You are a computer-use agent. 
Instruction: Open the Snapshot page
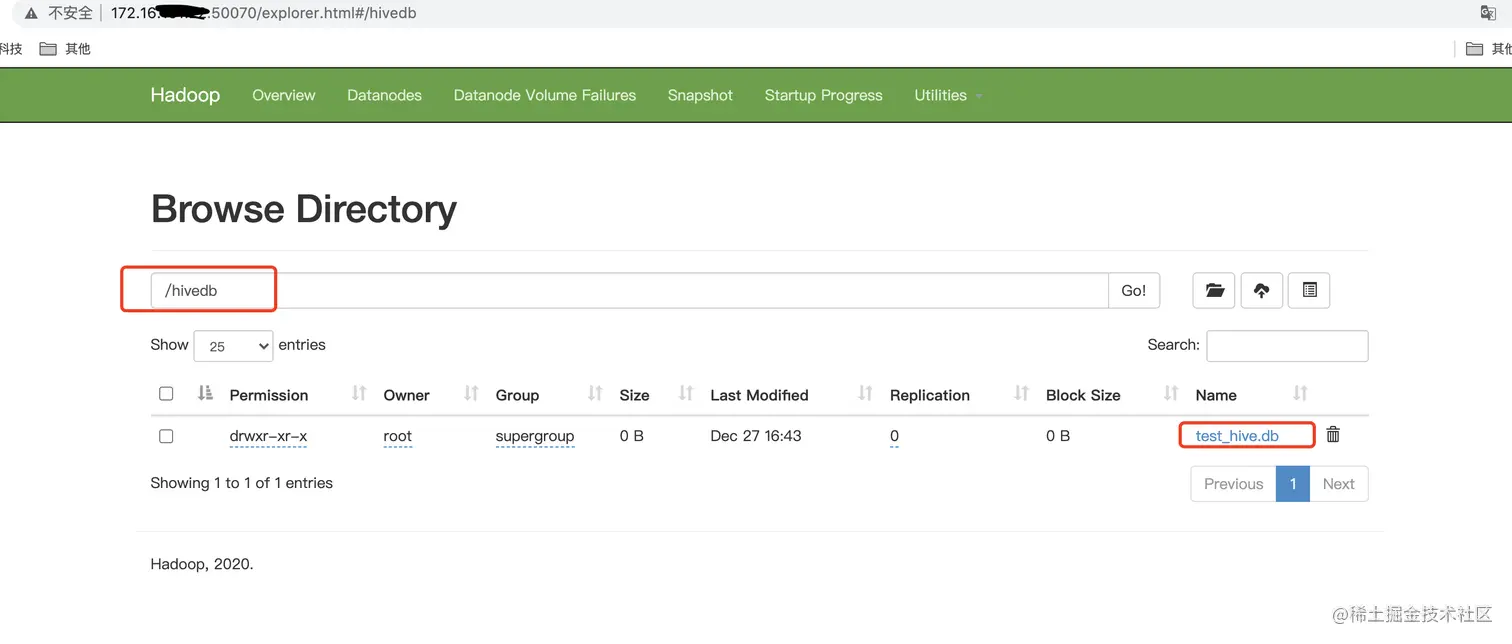tap(700, 95)
